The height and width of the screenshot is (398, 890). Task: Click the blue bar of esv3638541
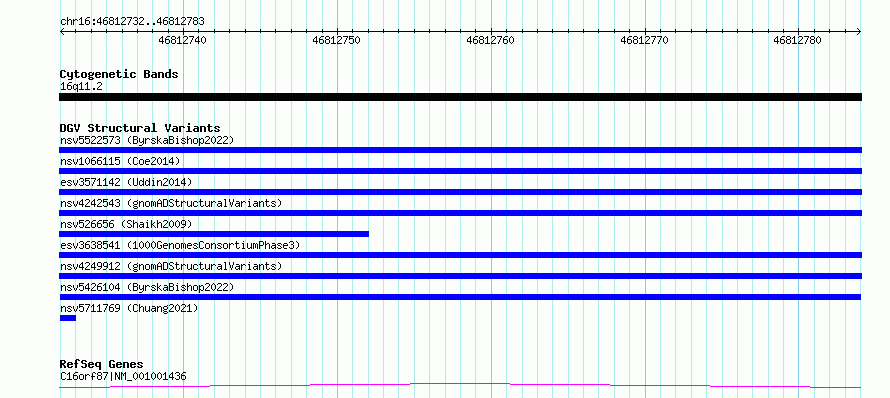460,255
